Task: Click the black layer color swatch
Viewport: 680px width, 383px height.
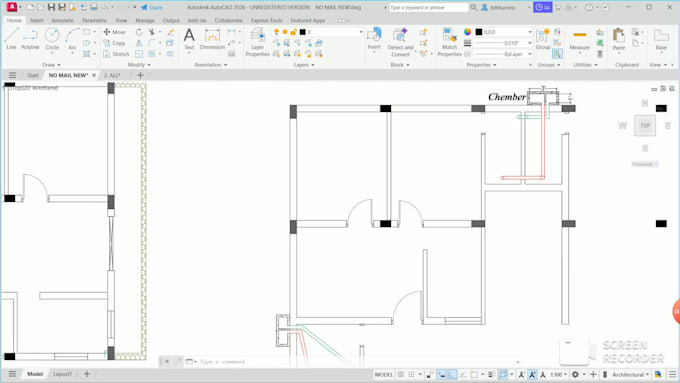Action: [x=303, y=32]
